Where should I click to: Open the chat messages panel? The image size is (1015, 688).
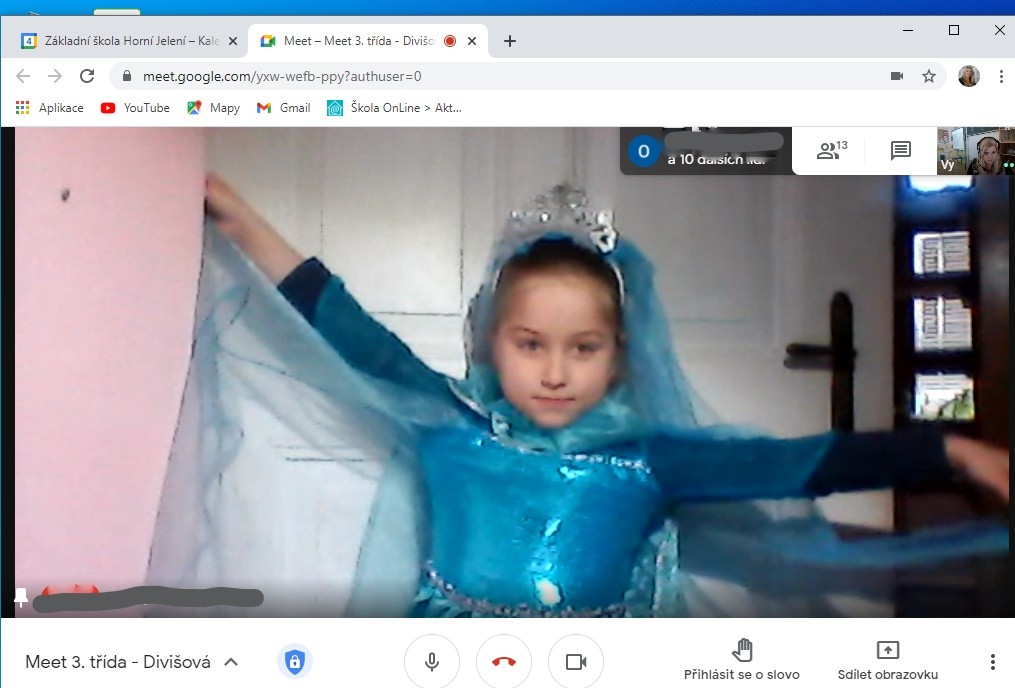(900, 151)
